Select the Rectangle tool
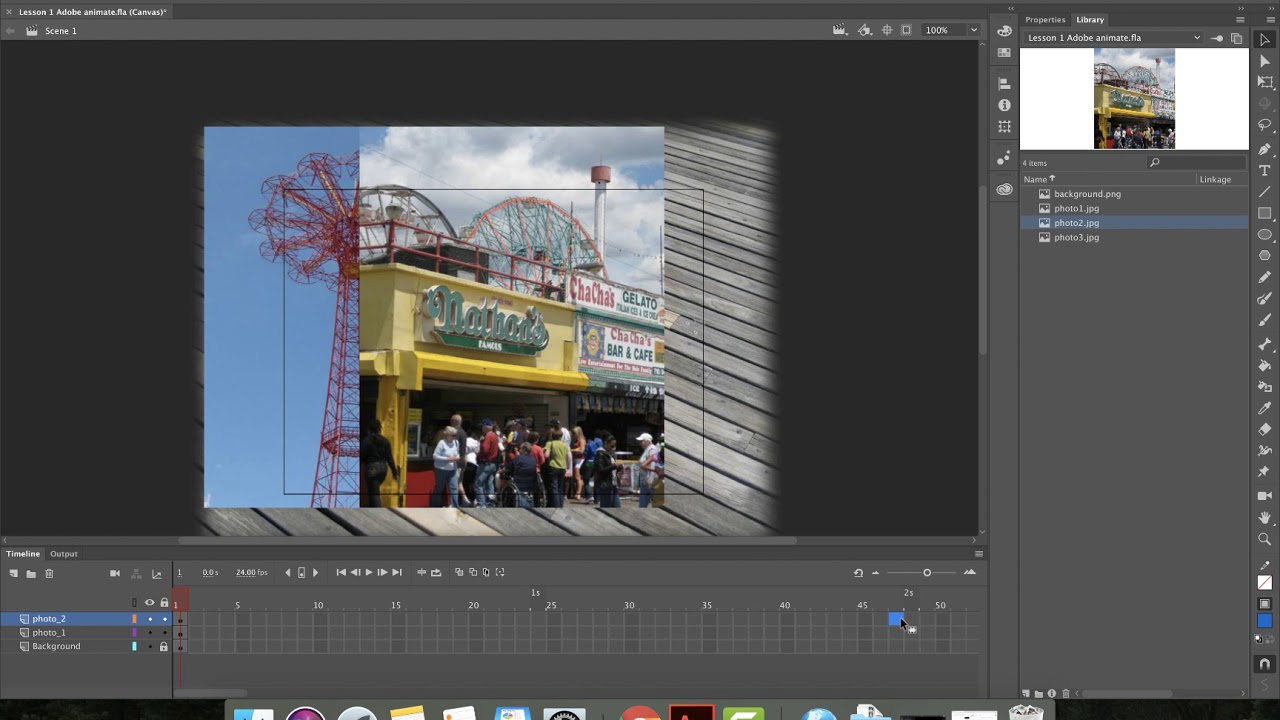 (1265, 213)
